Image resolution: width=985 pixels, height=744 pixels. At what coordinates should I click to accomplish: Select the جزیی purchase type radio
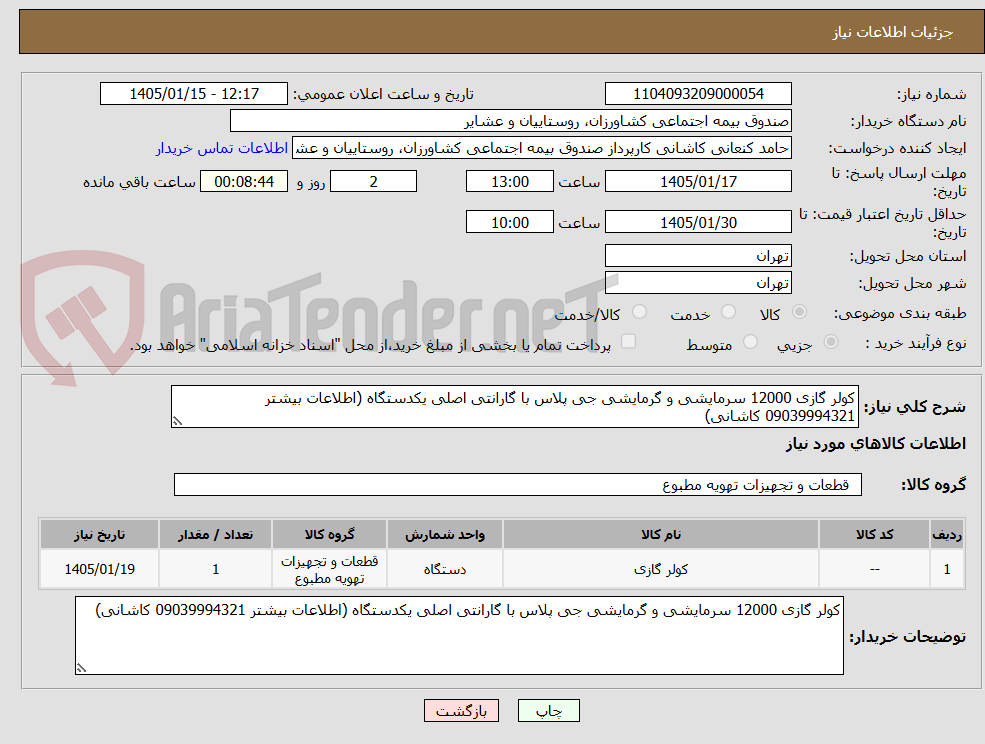click(x=830, y=342)
